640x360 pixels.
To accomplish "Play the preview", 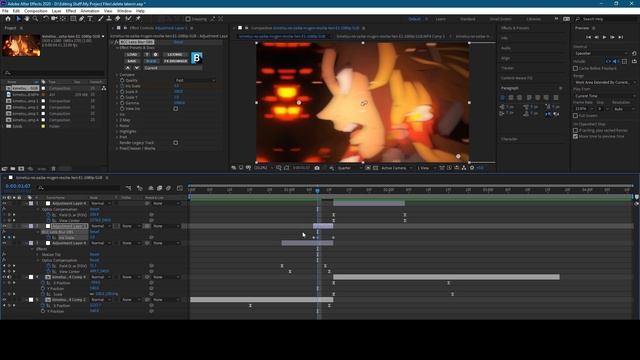I will click(604, 37).
